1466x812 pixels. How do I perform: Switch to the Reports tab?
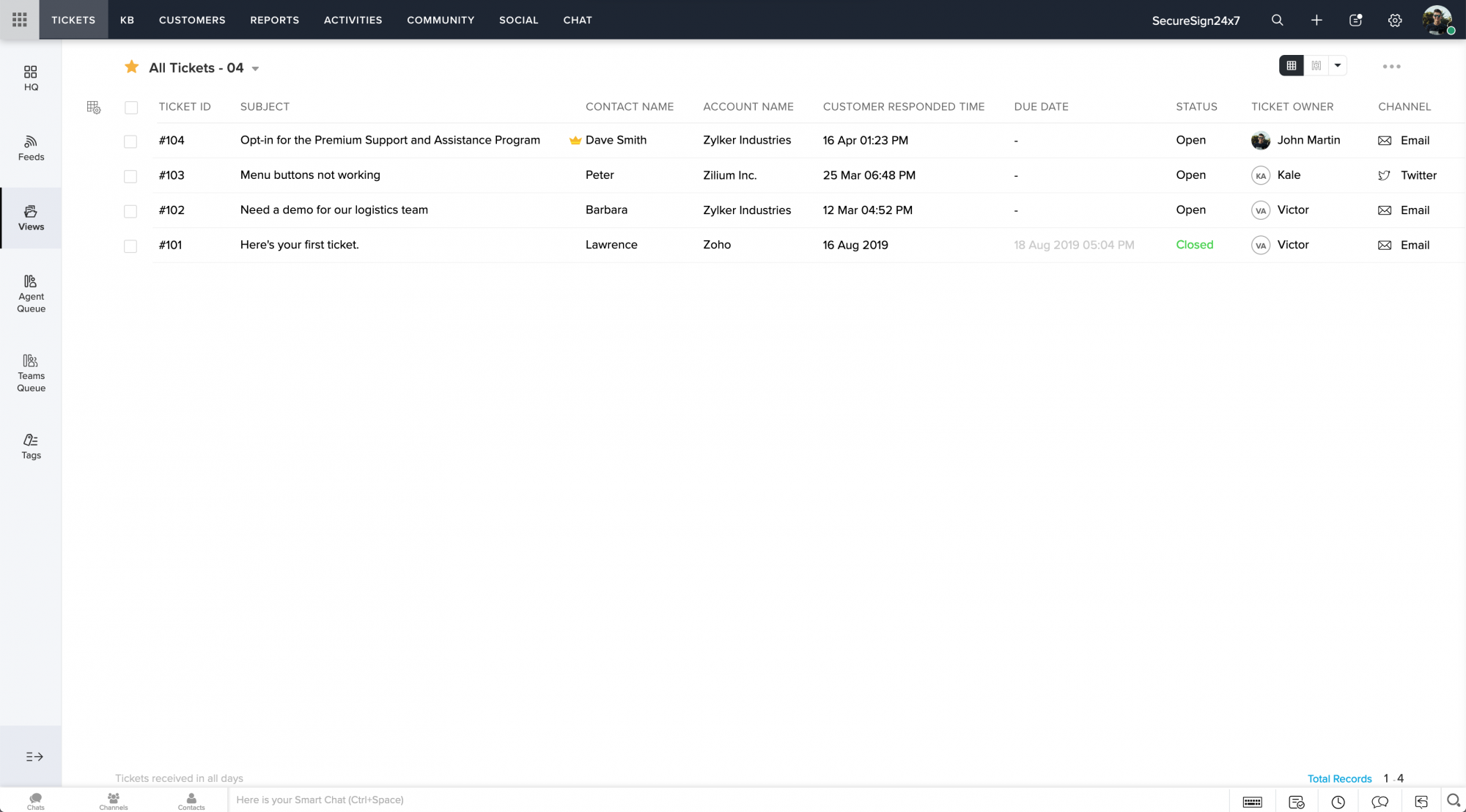pyautogui.click(x=274, y=20)
